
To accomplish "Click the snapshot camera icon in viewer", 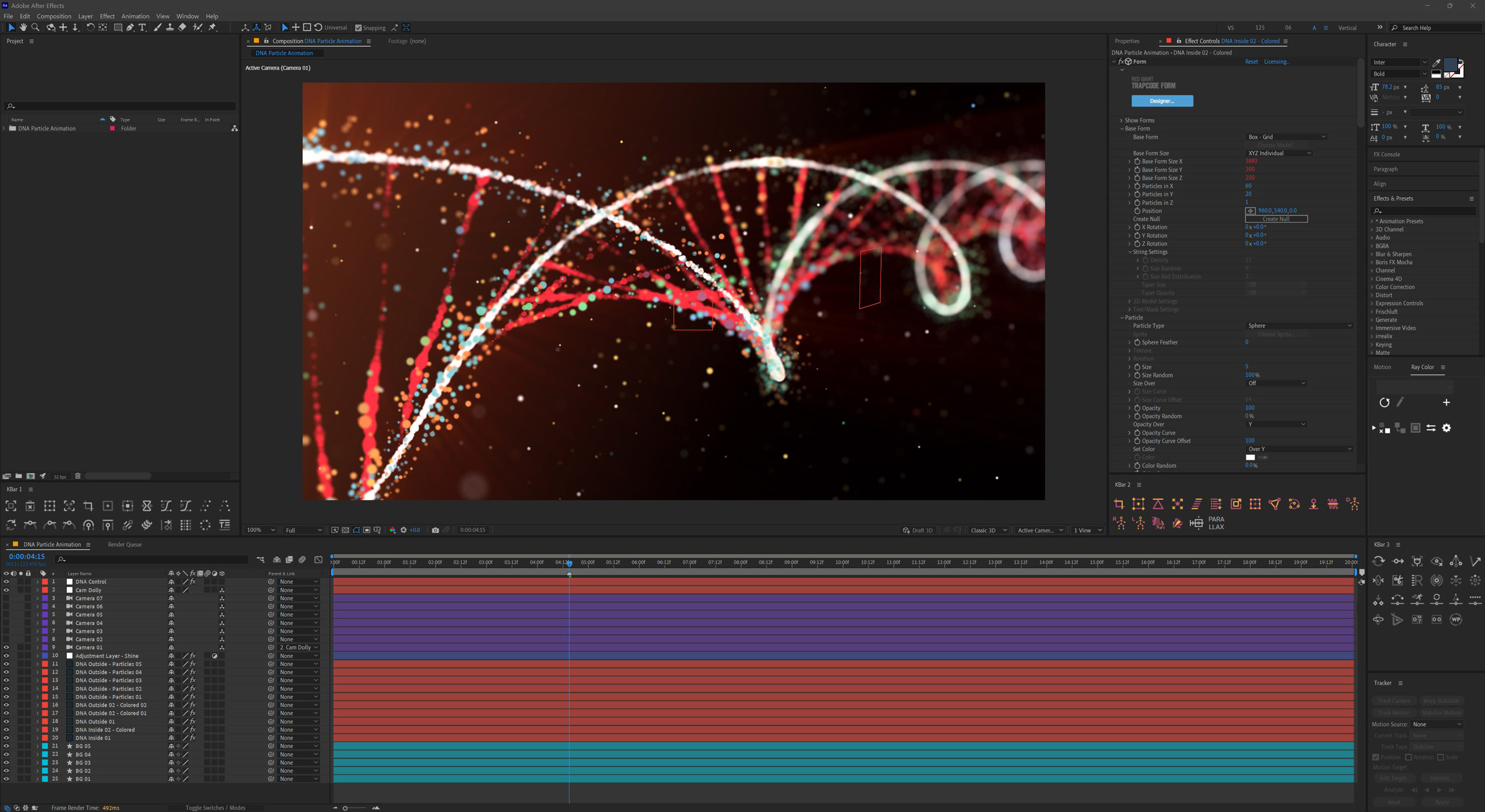I will pos(435,530).
